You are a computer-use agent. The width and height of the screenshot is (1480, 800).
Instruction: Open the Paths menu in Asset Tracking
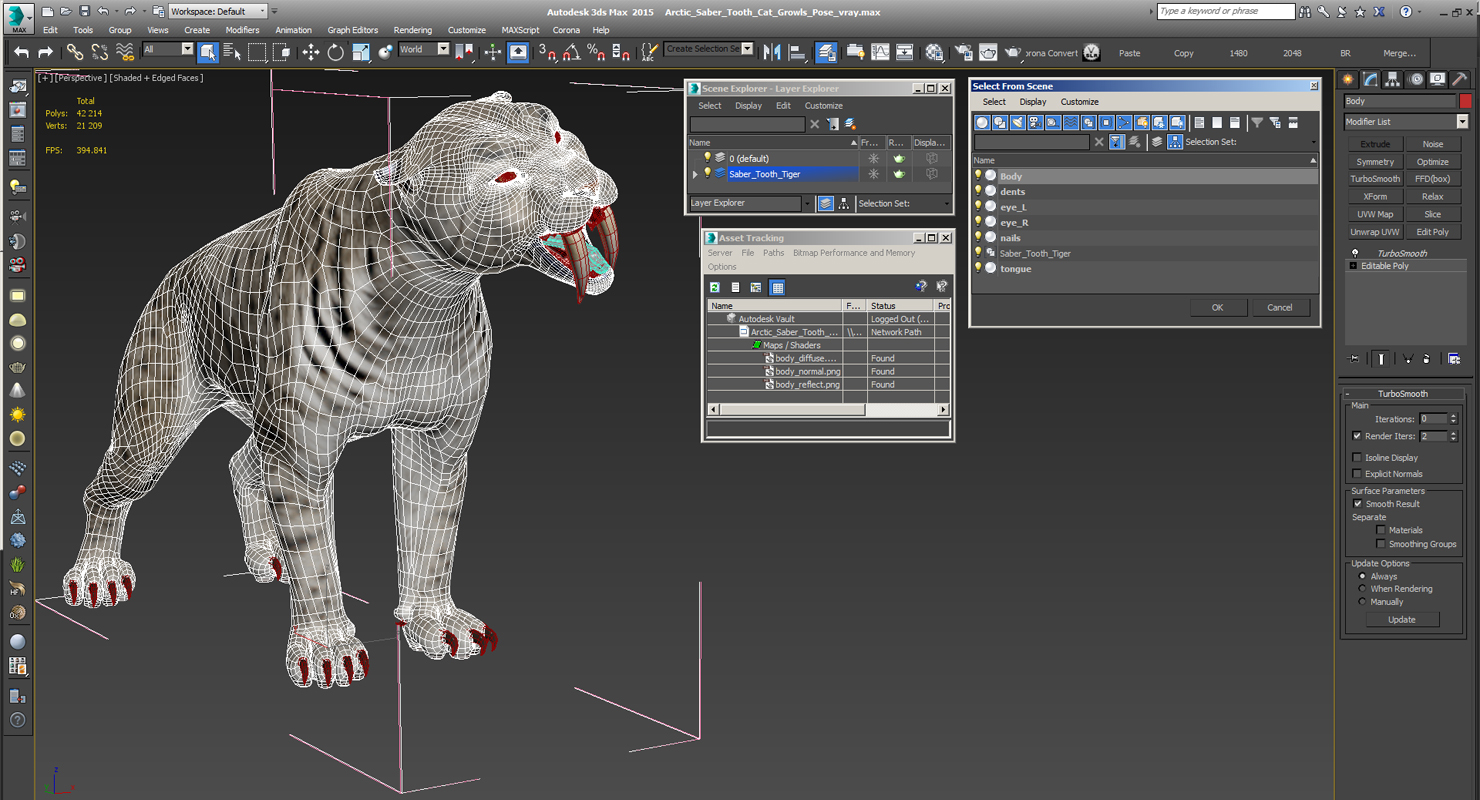click(774, 253)
